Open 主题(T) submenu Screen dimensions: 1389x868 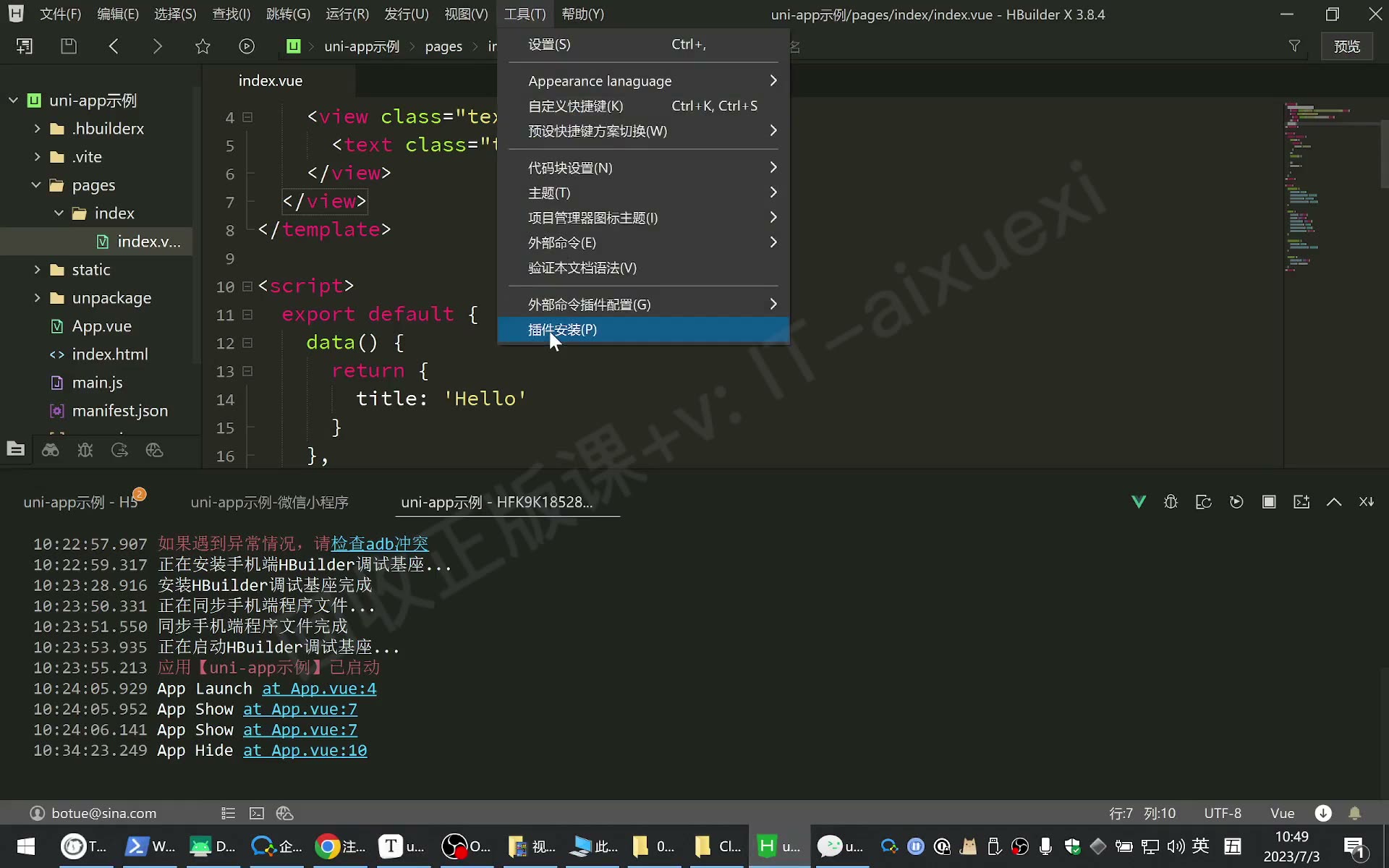tap(643, 192)
